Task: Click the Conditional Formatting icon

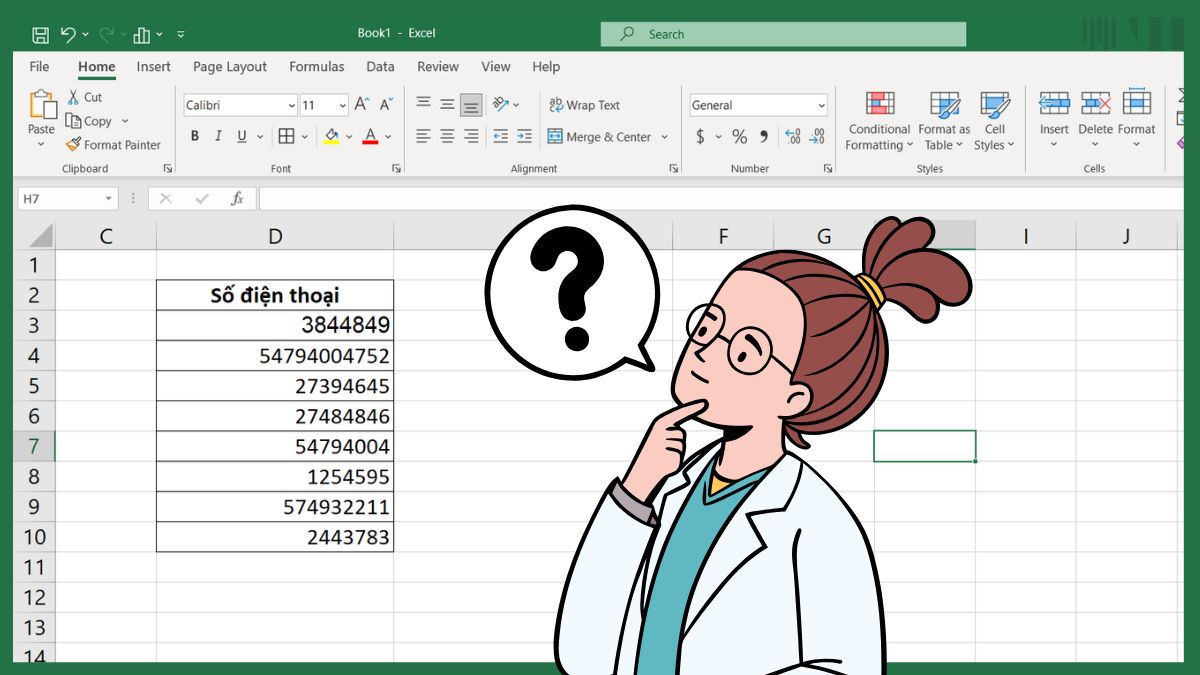Action: (879, 105)
